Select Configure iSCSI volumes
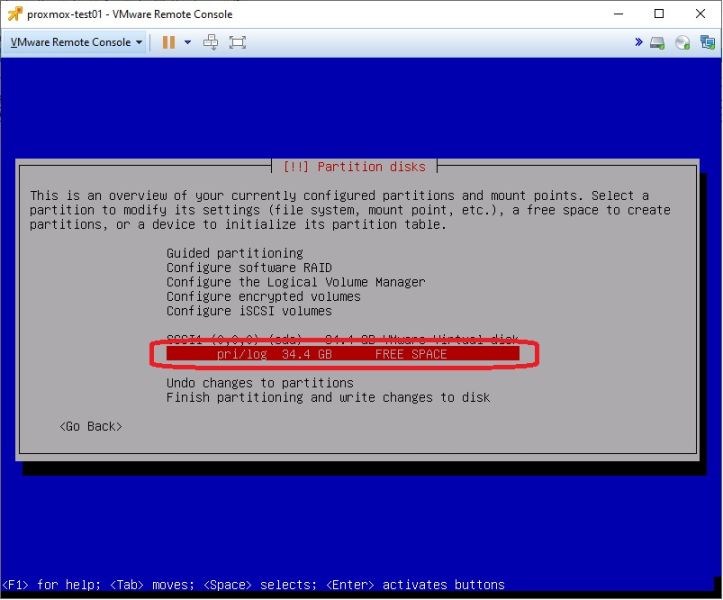Screen dimensions: 723x600 pyautogui.click(x=249, y=311)
